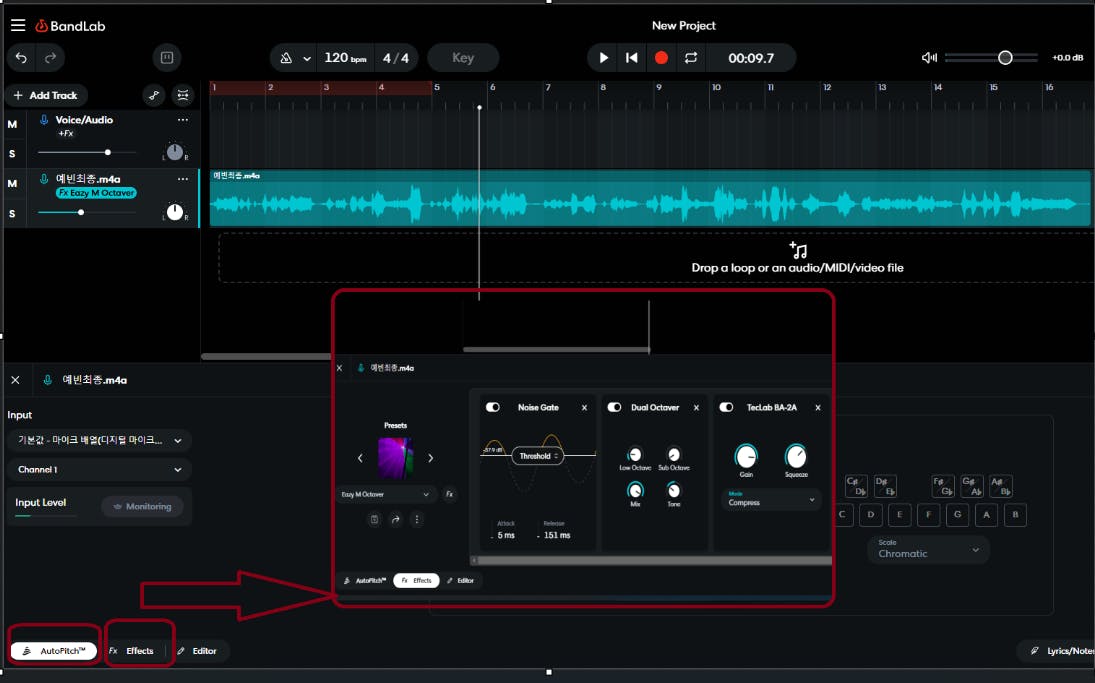Open options menu for Voice/Audio track
This screenshot has width=1095, height=683.
[182, 120]
